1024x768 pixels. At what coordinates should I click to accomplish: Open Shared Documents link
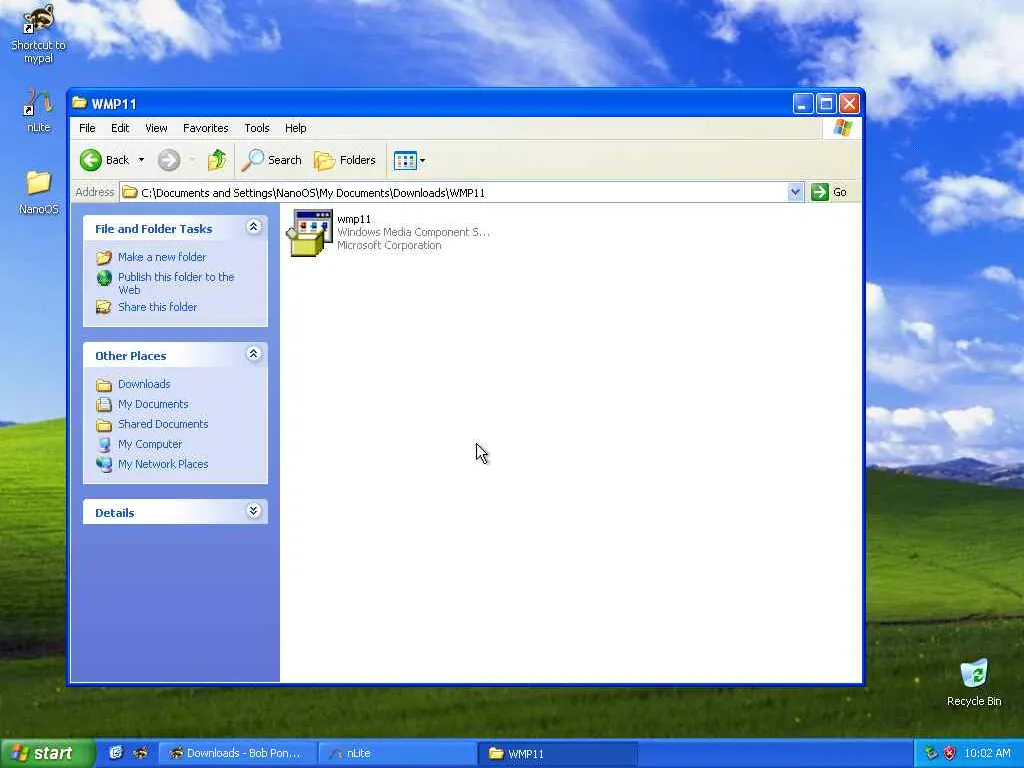pyautogui.click(x=163, y=424)
